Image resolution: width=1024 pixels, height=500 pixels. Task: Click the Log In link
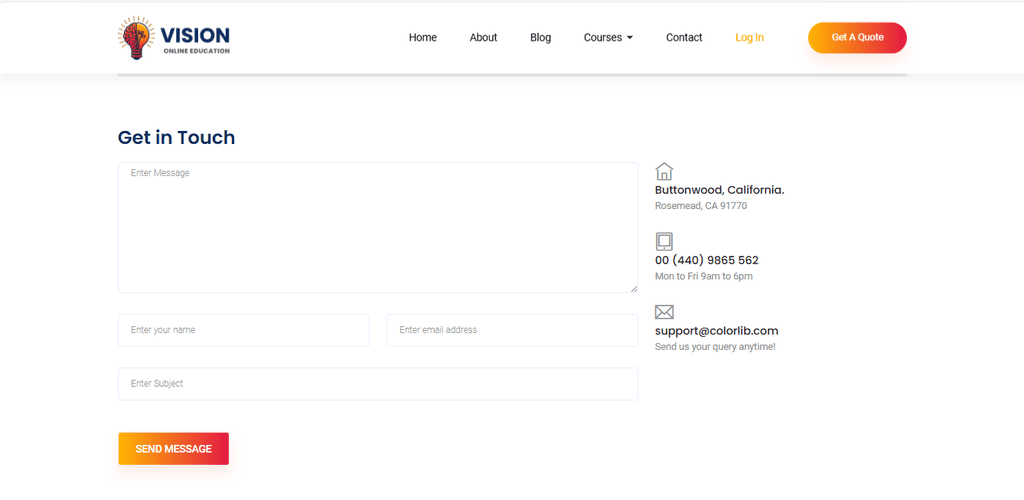[749, 38]
